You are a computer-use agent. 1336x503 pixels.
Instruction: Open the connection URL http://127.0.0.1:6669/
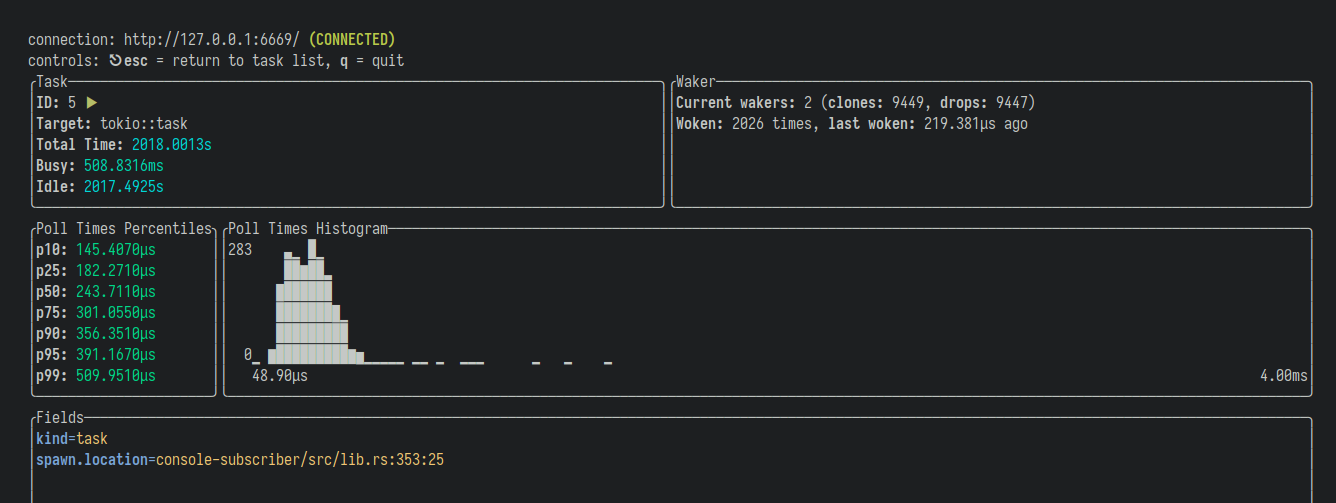coord(212,40)
